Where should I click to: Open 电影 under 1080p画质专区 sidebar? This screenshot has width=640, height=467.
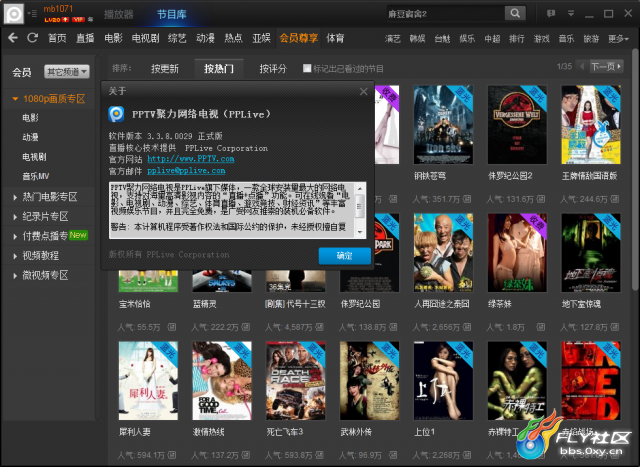pyautogui.click(x=30, y=118)
